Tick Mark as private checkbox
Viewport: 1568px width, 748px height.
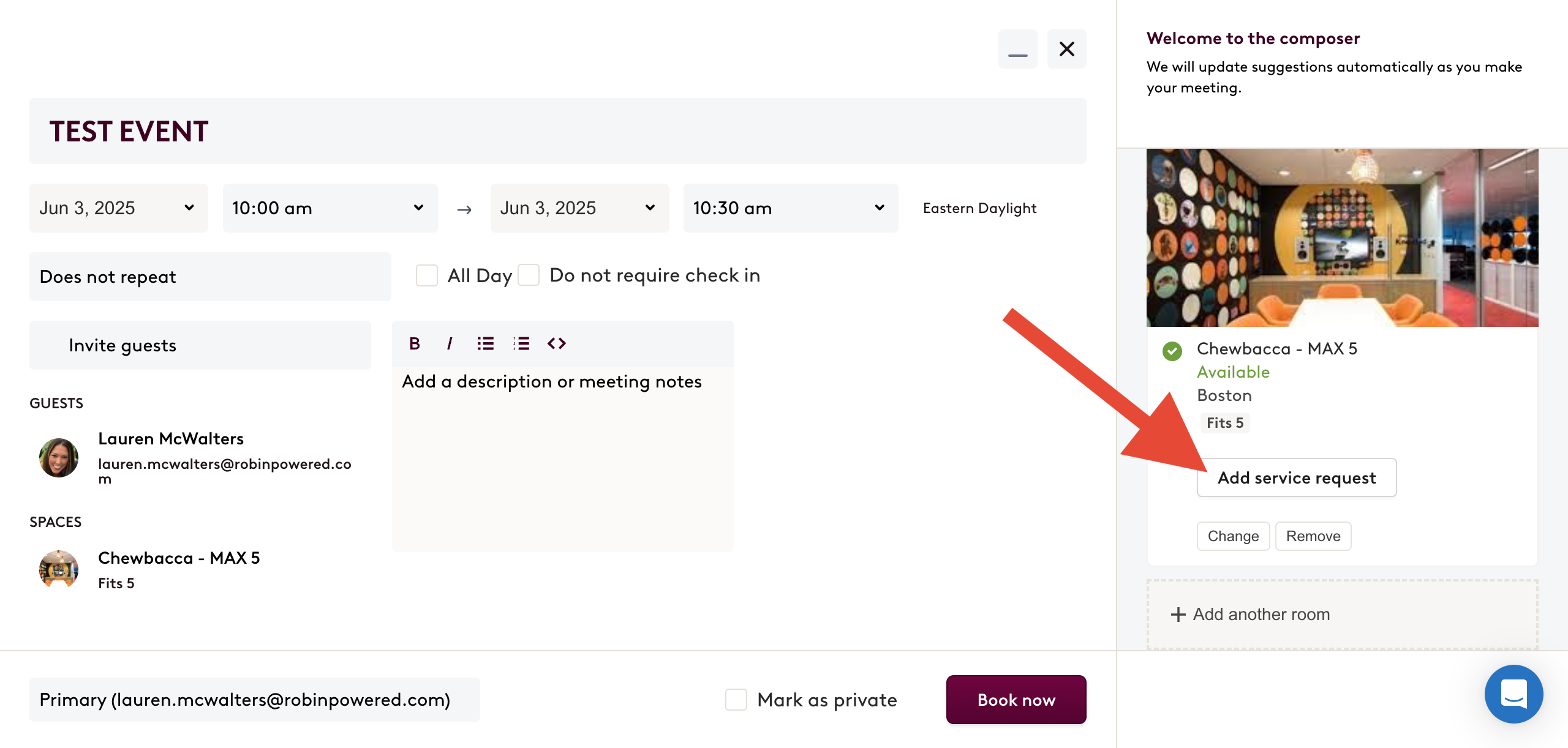coord(736,700)
